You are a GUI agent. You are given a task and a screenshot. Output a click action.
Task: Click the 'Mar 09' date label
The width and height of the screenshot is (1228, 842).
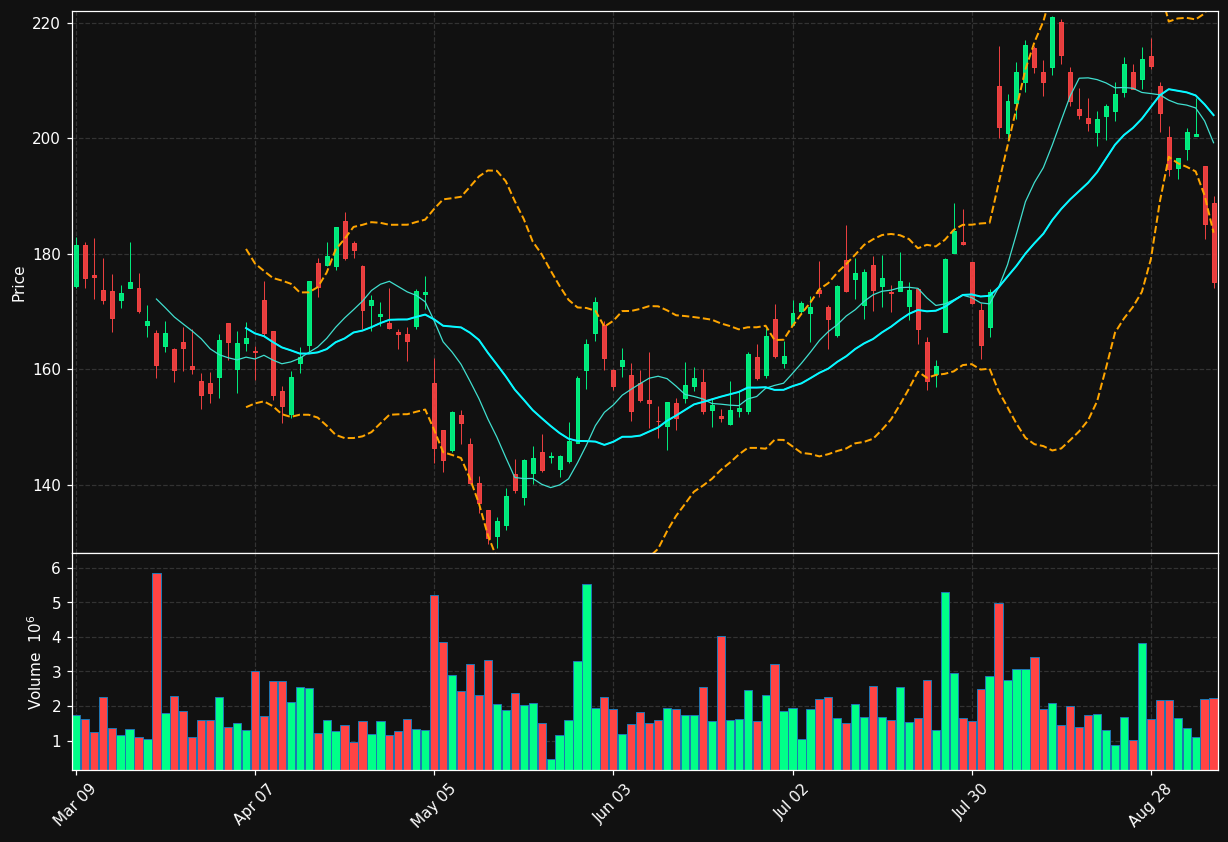pyautogui.click(x=73, y=803)
